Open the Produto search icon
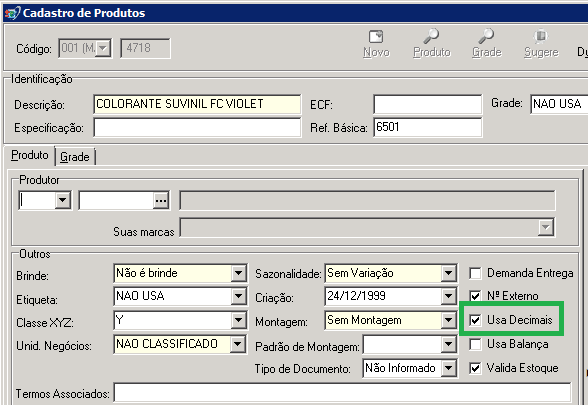Image resolution: width=588 pixels, height=405 pixels. coord(431,36)
